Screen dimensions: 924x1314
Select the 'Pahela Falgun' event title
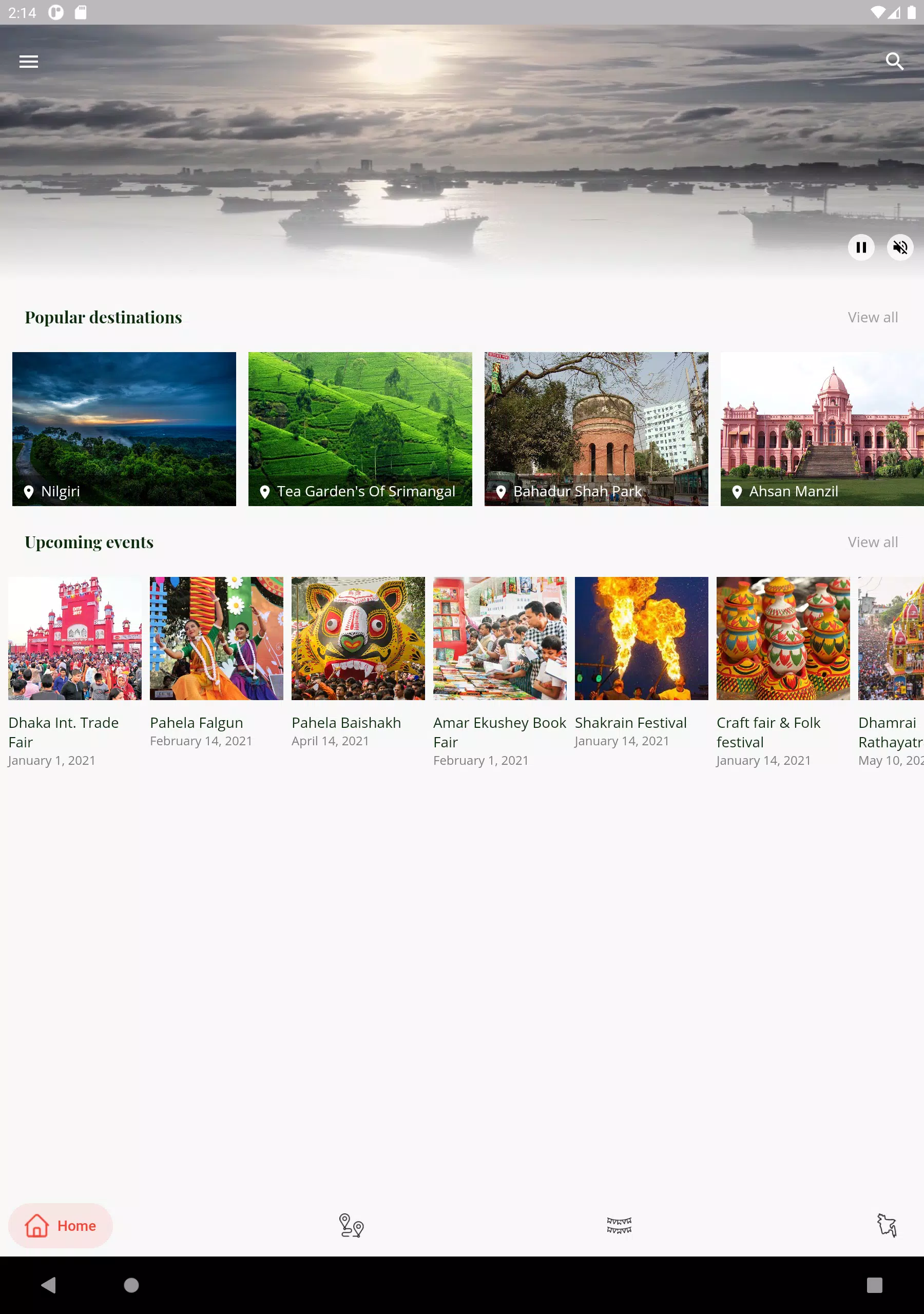click(x=197, y=723)
